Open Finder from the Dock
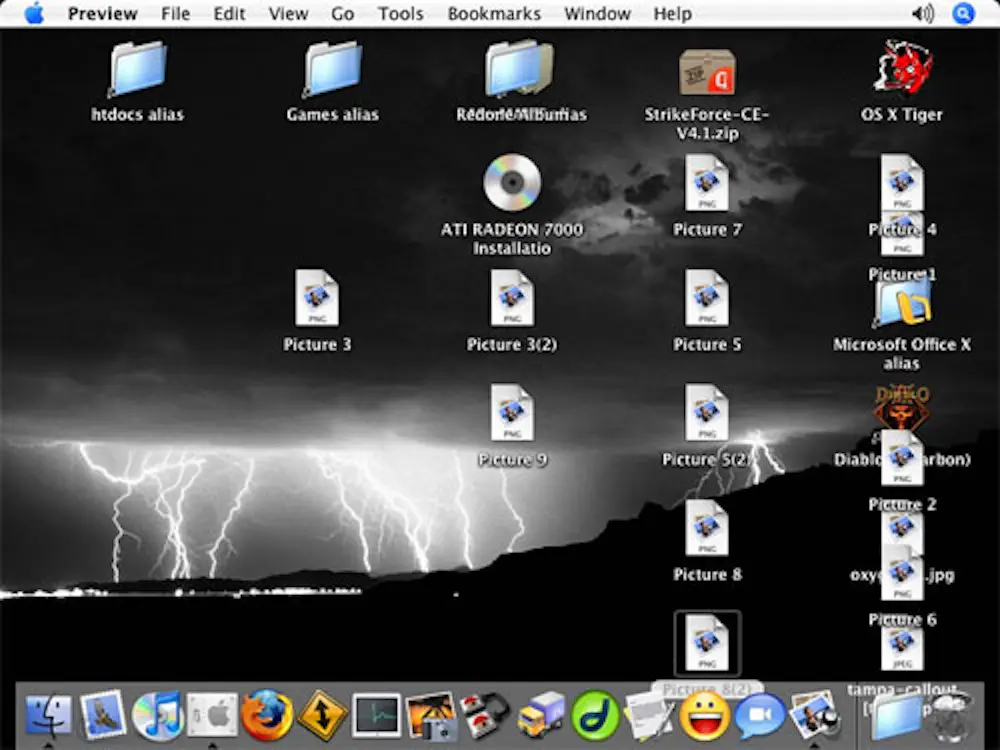This screenshot has height=750, width=1000. click(48, 715)
